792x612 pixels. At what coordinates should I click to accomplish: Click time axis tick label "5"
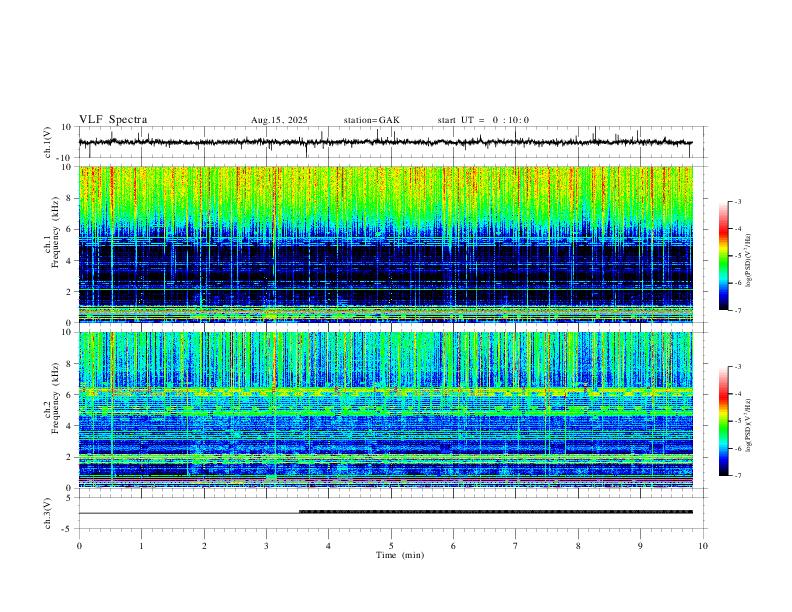[x=391, y=546]
